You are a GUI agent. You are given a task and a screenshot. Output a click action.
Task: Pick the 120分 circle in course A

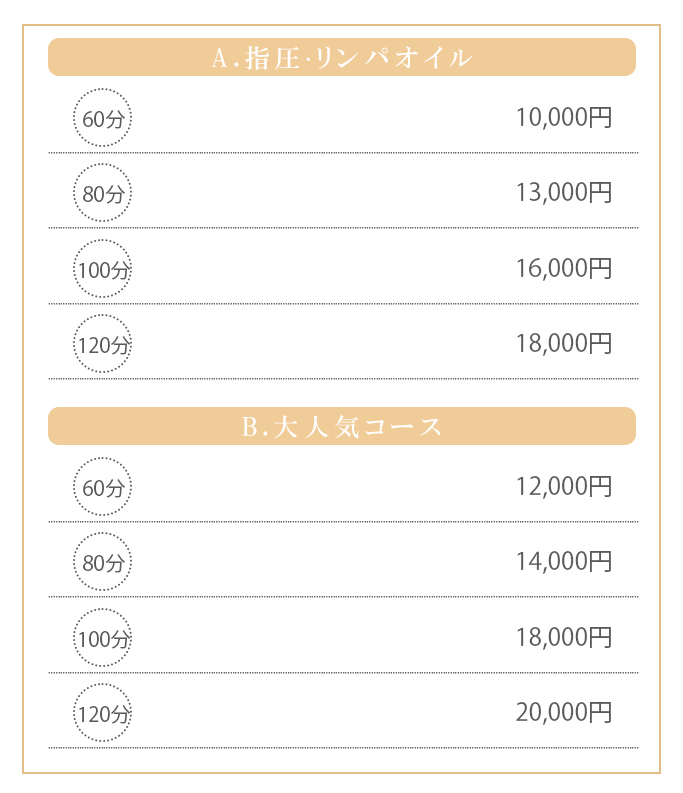(102, 344)
